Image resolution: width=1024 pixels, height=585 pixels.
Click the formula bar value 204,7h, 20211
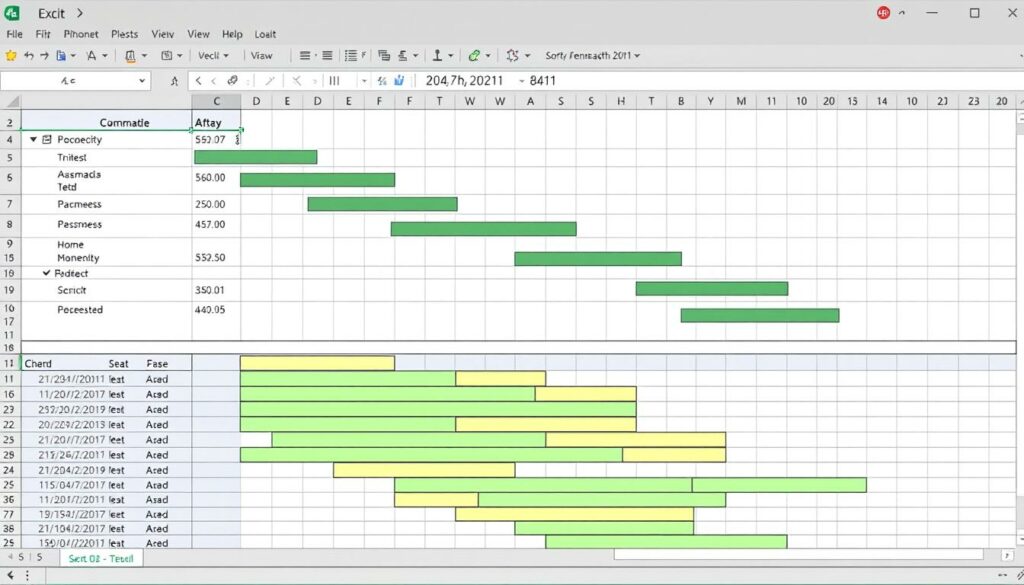[464, 81]
